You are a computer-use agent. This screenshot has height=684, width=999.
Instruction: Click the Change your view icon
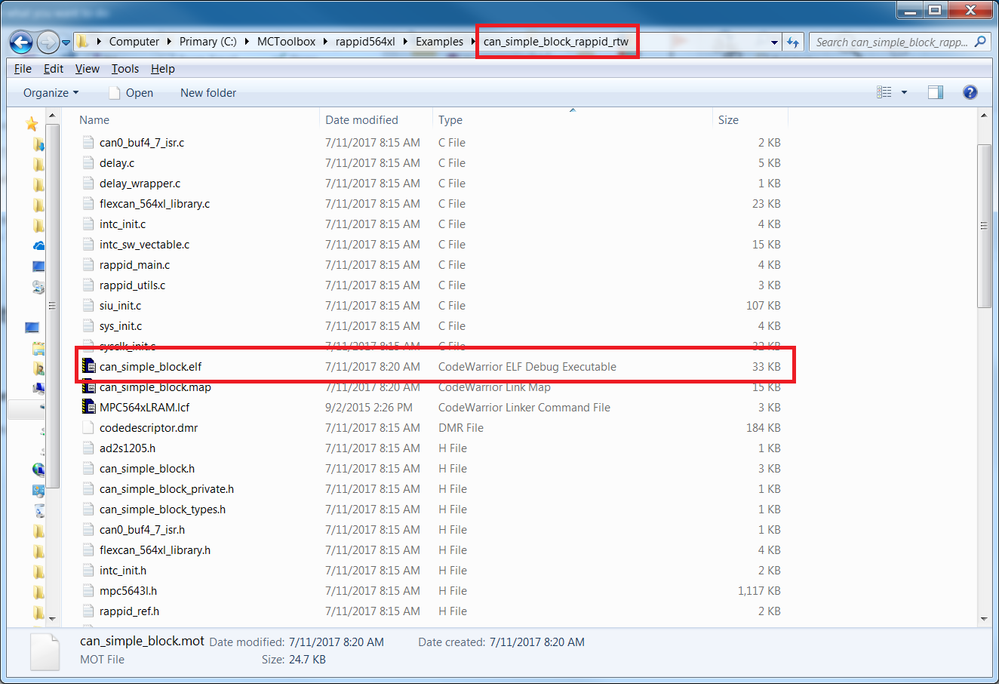click(x=884, y=92)
